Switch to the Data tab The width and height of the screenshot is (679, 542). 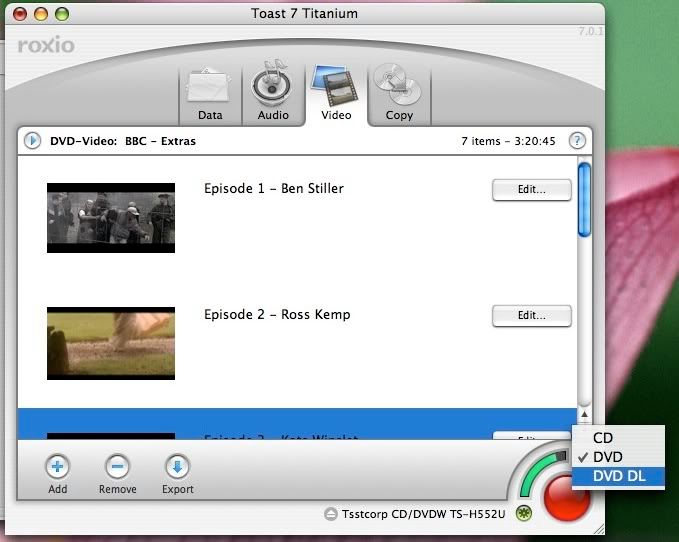point(210,94)
